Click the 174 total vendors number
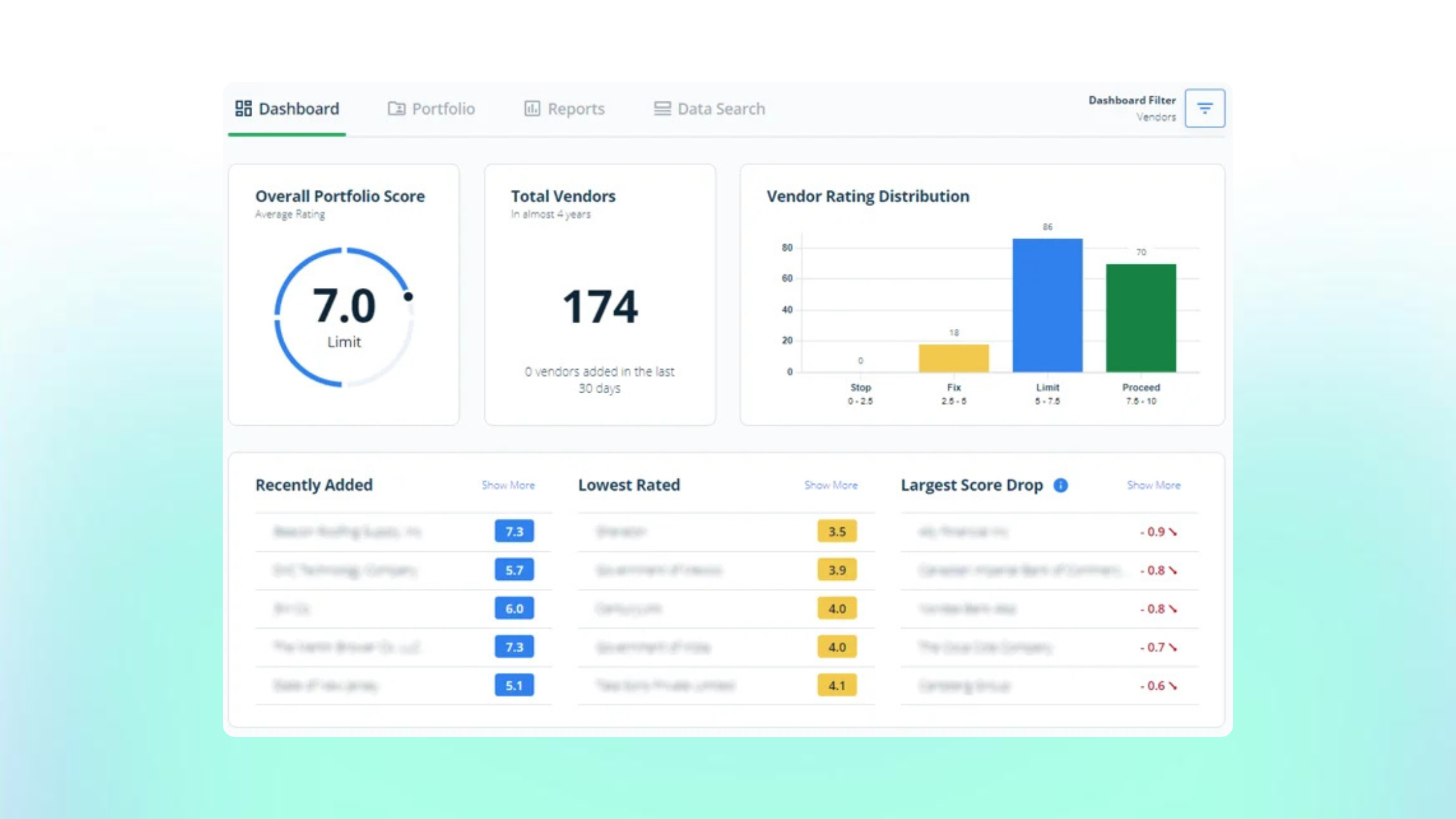 600,306
